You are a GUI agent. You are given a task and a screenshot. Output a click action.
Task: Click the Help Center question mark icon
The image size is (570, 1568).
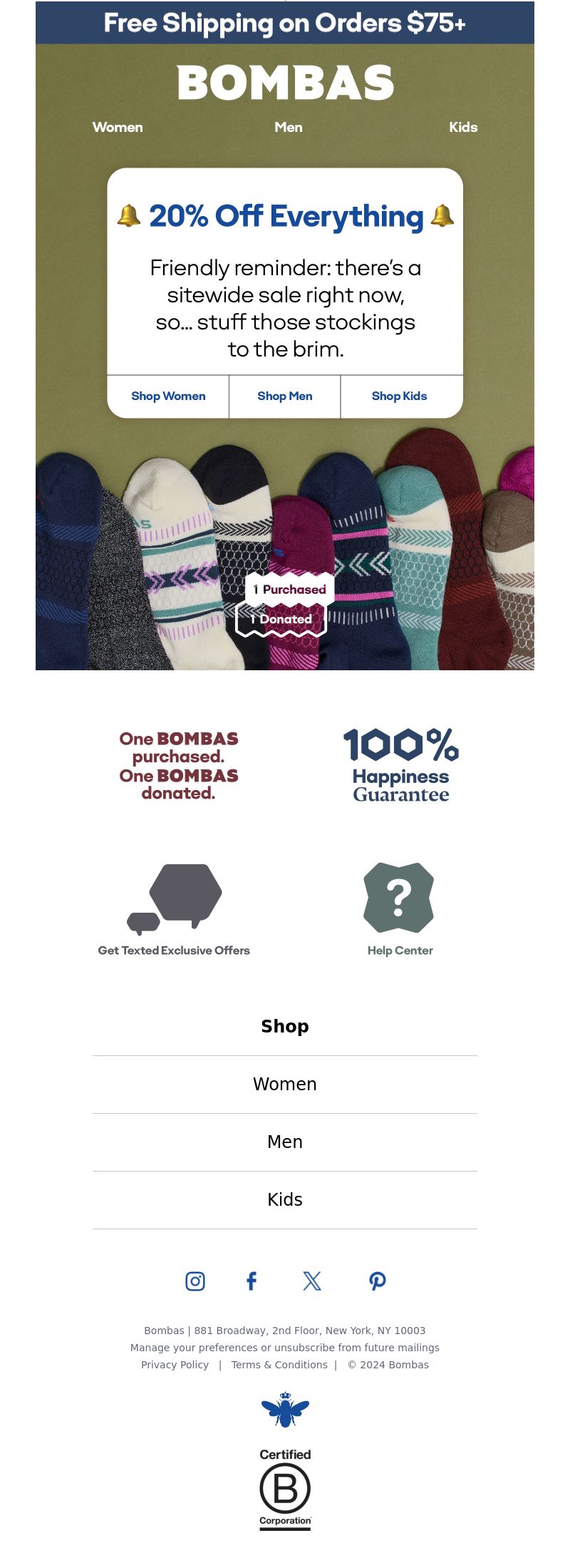pos(399,898)
